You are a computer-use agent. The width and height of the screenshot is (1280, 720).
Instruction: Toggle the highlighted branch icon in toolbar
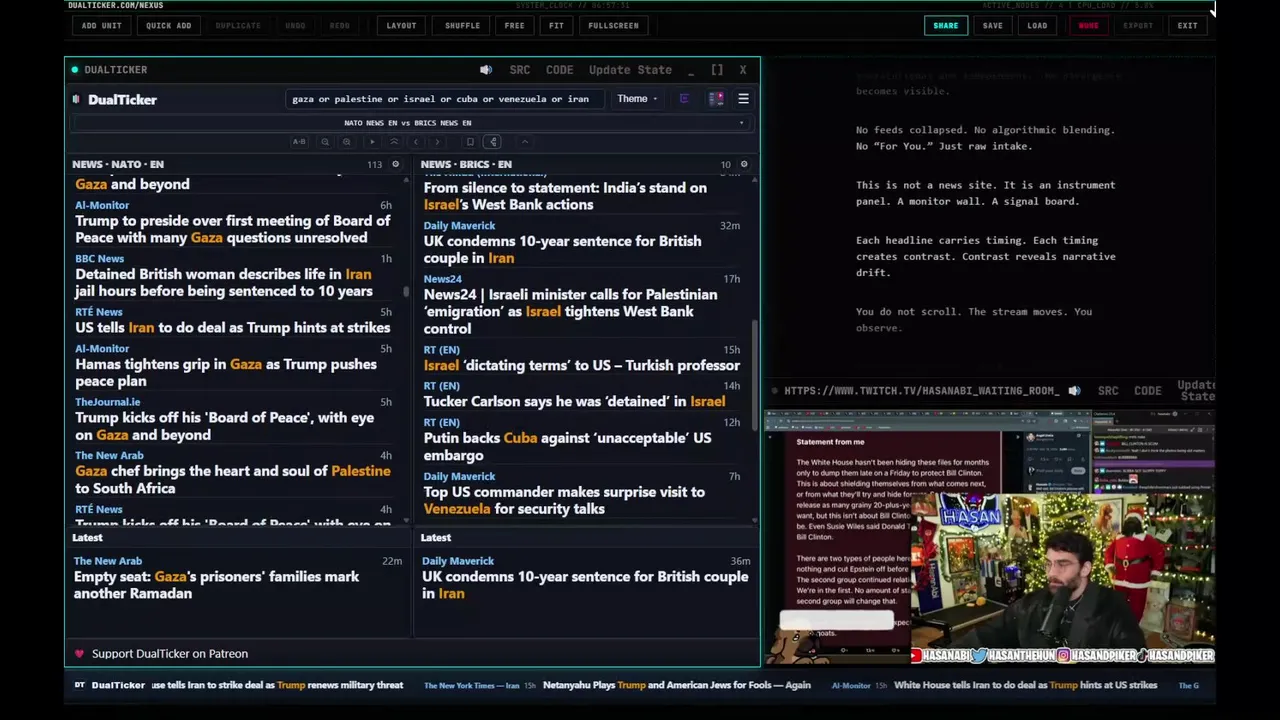[x=493, y=142]
